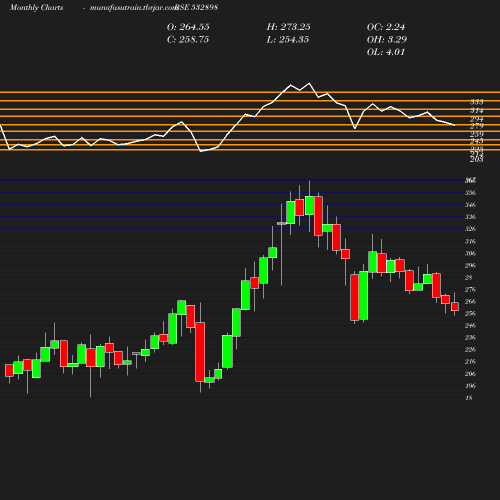The width and height of the screenshot is (500, 500).
Task: Click the 326 candlestick axis label
Action: coord(470,229)
